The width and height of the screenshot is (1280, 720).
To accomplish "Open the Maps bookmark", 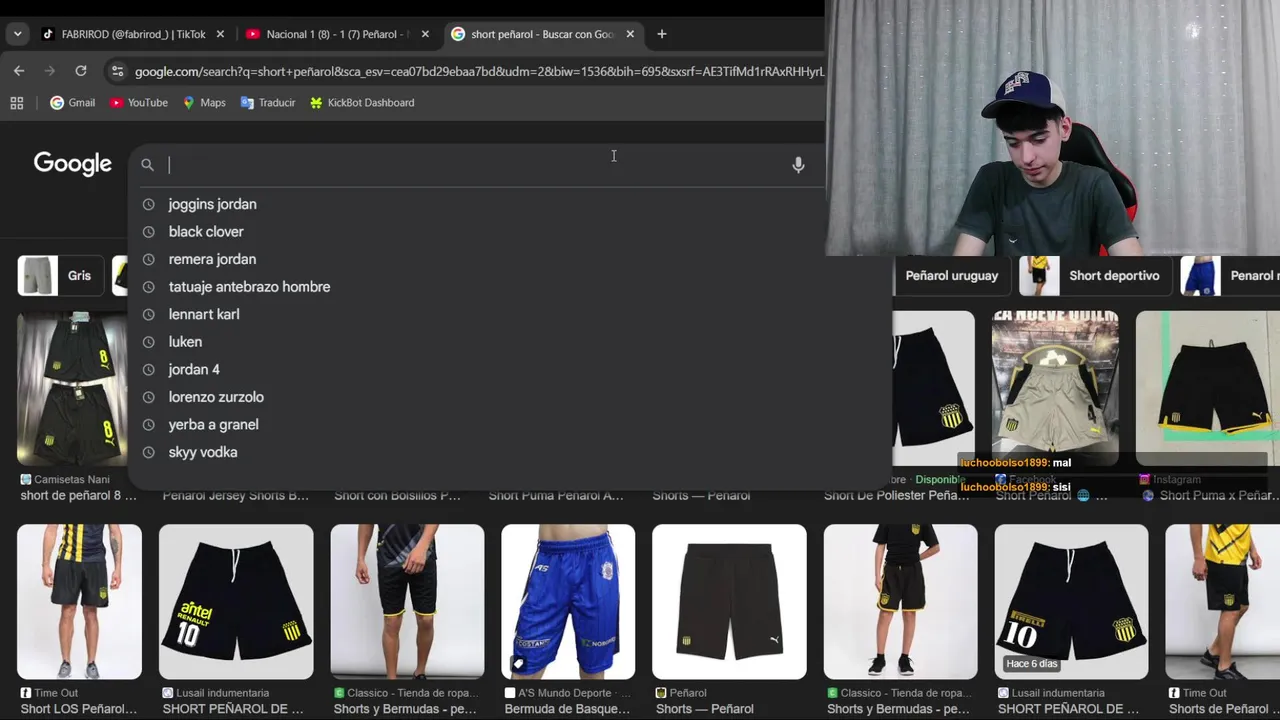I will 204,103.
